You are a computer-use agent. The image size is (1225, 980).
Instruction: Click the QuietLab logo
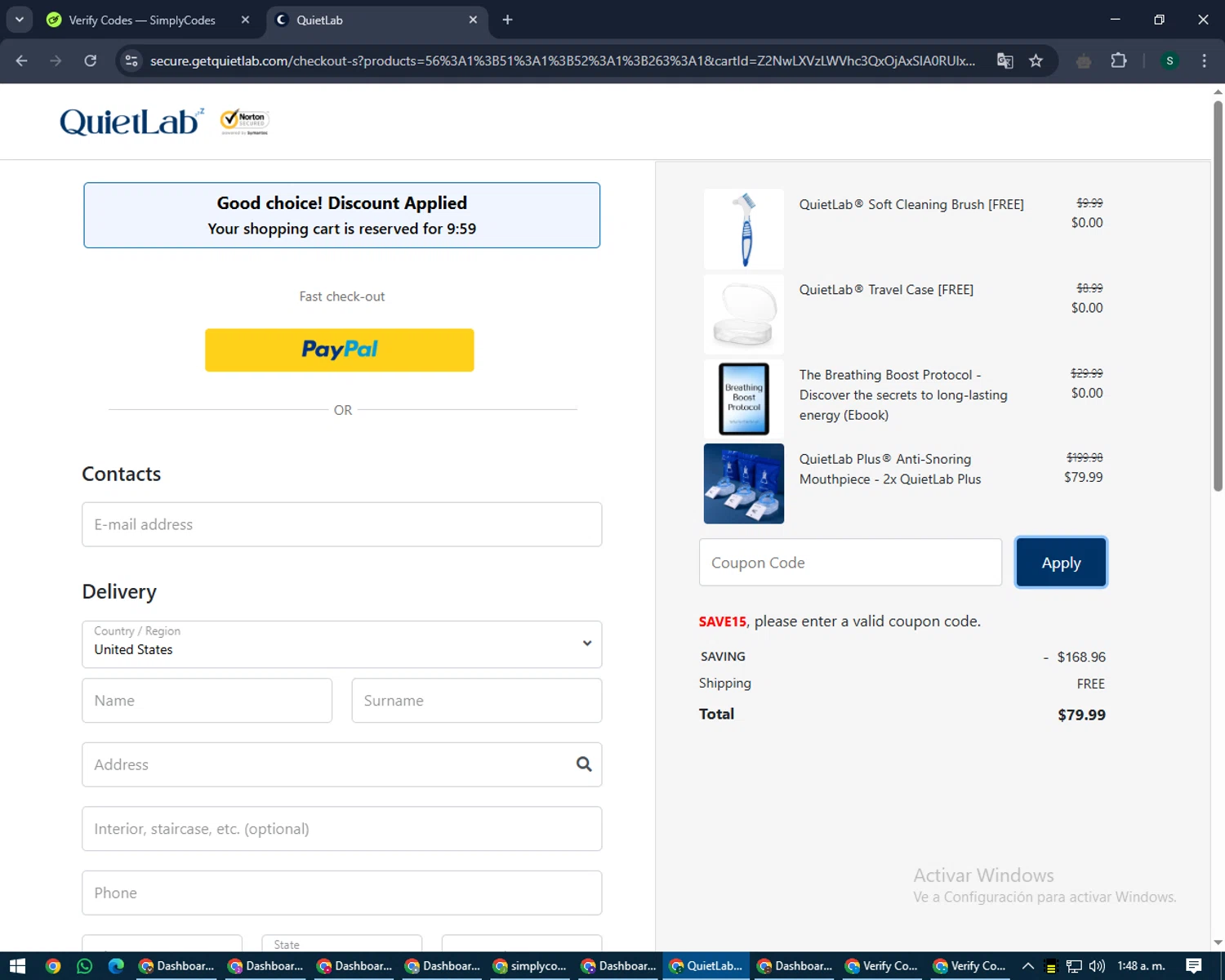click(131, 121)
